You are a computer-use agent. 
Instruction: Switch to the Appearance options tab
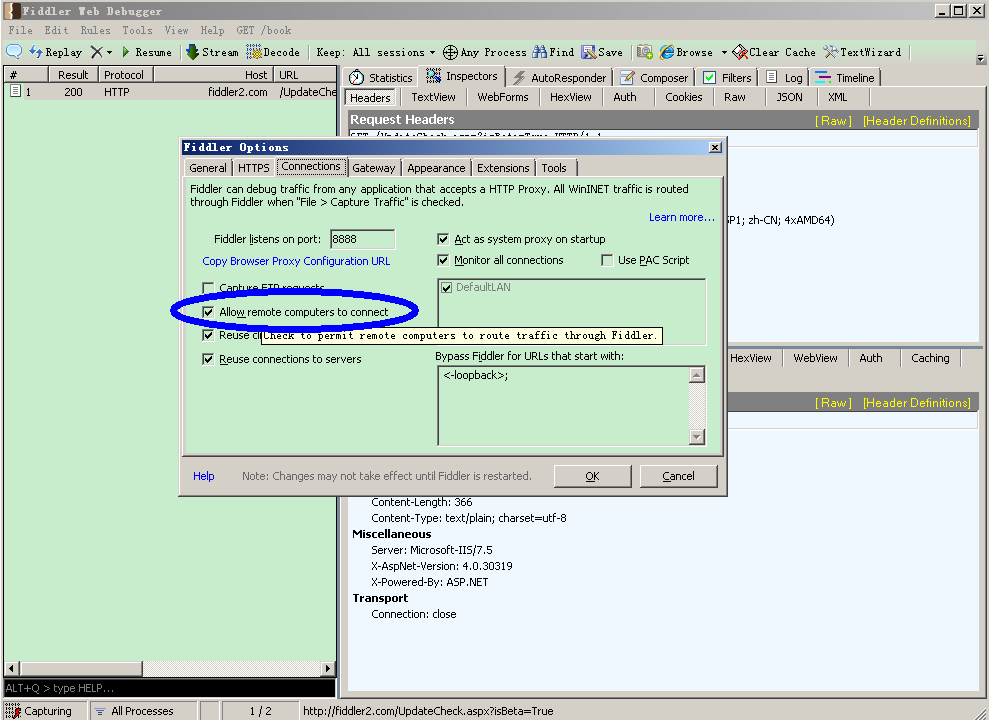click(436, 168)
